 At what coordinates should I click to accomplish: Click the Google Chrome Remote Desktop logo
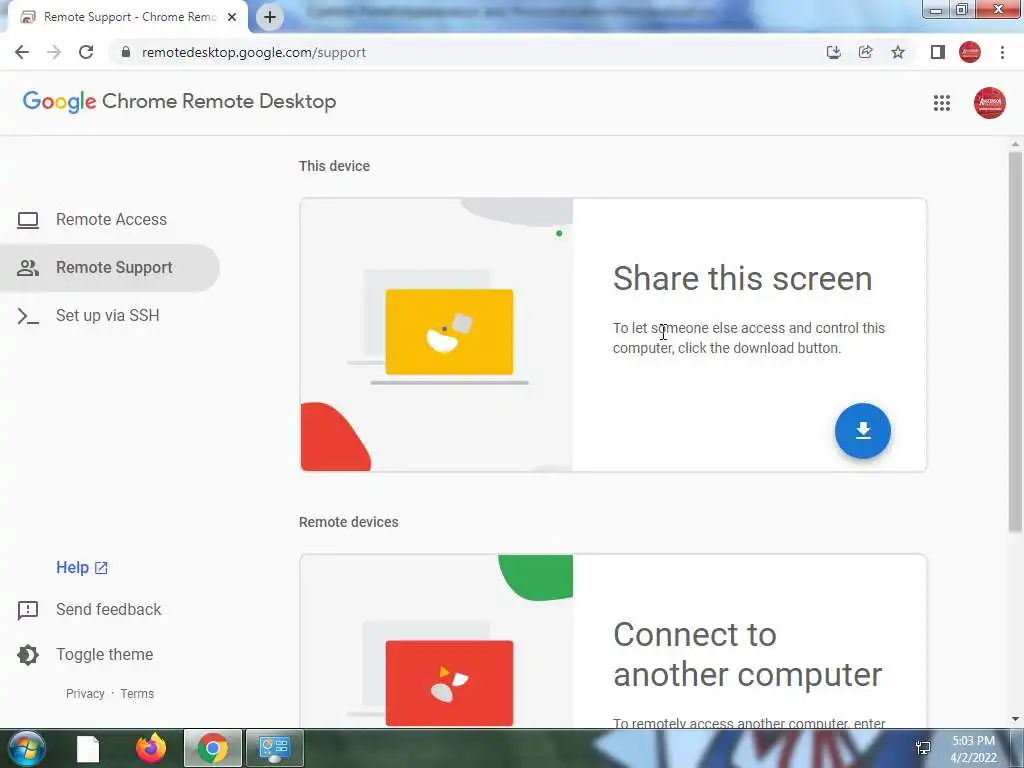[180, 102]
